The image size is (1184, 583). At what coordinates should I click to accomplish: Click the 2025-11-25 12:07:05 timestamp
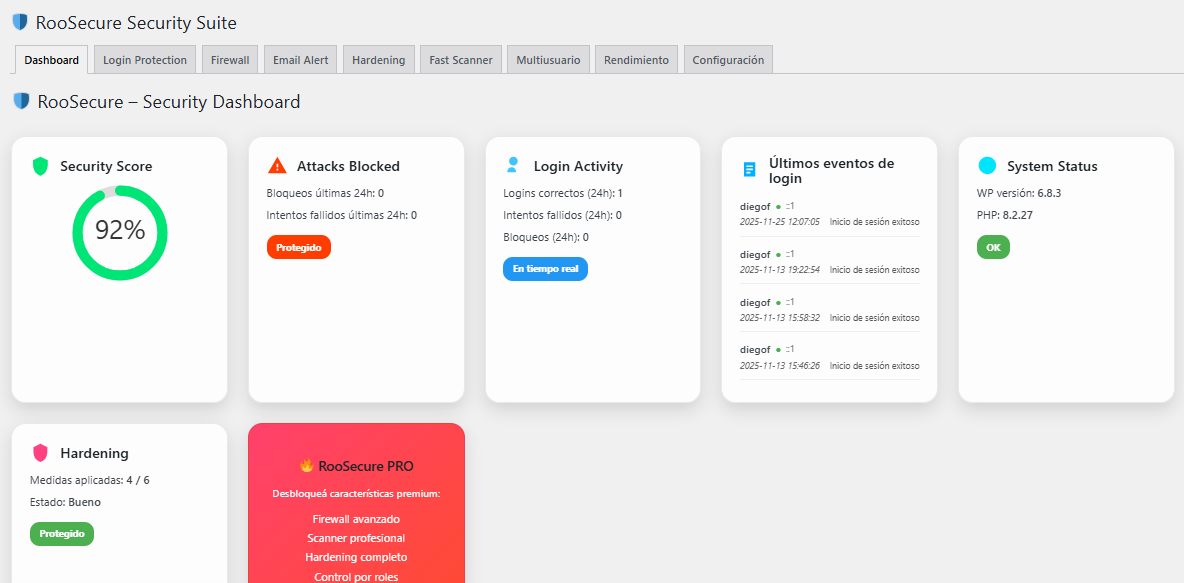pyautogui.click(x=779, y=221)
